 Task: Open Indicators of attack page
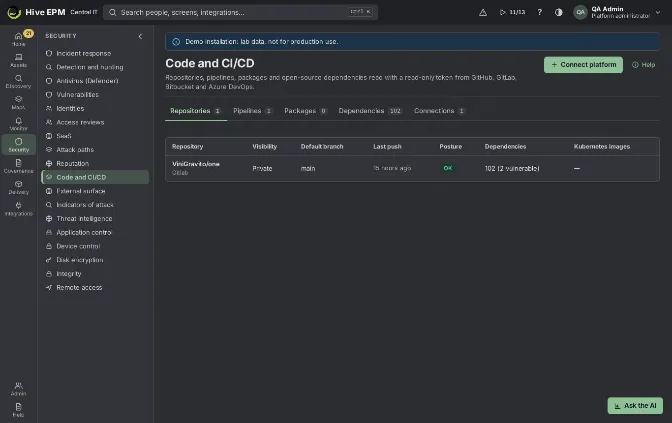click(x=95, y=205)
